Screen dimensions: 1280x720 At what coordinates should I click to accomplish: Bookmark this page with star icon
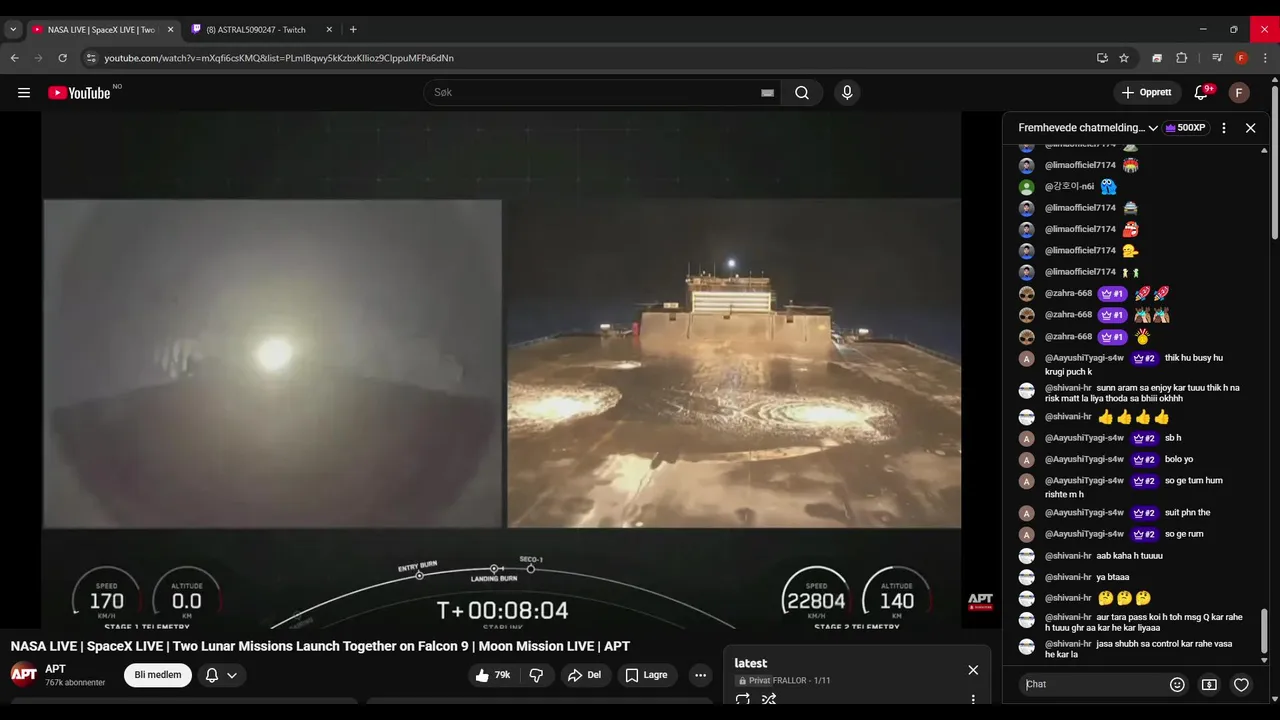[1124, 58]
